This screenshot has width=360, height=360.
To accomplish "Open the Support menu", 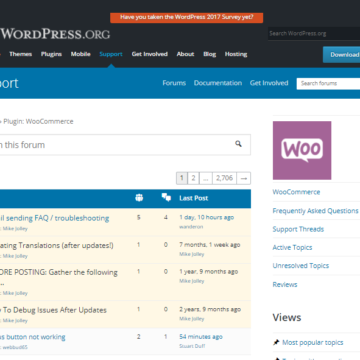I will (x=111, y=54).
